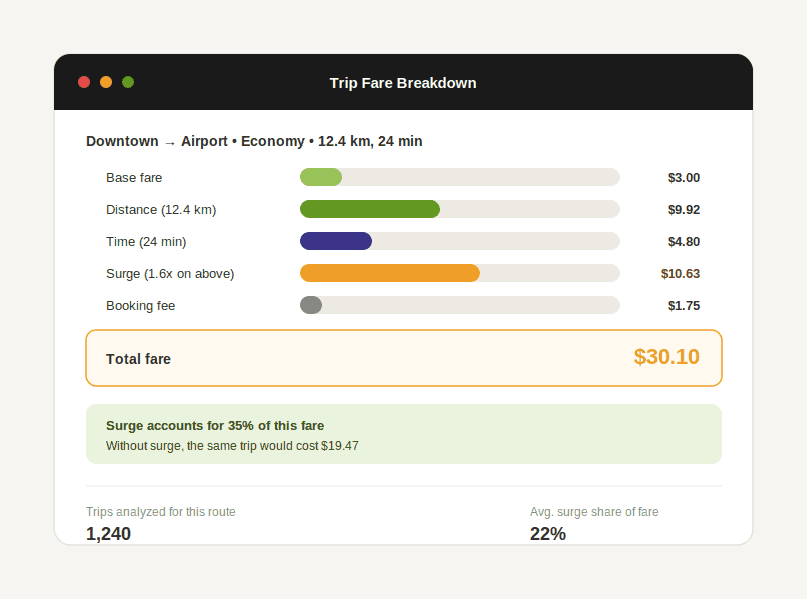Click the purple Time bar
The image size is (807, 599).
point(336,241)
